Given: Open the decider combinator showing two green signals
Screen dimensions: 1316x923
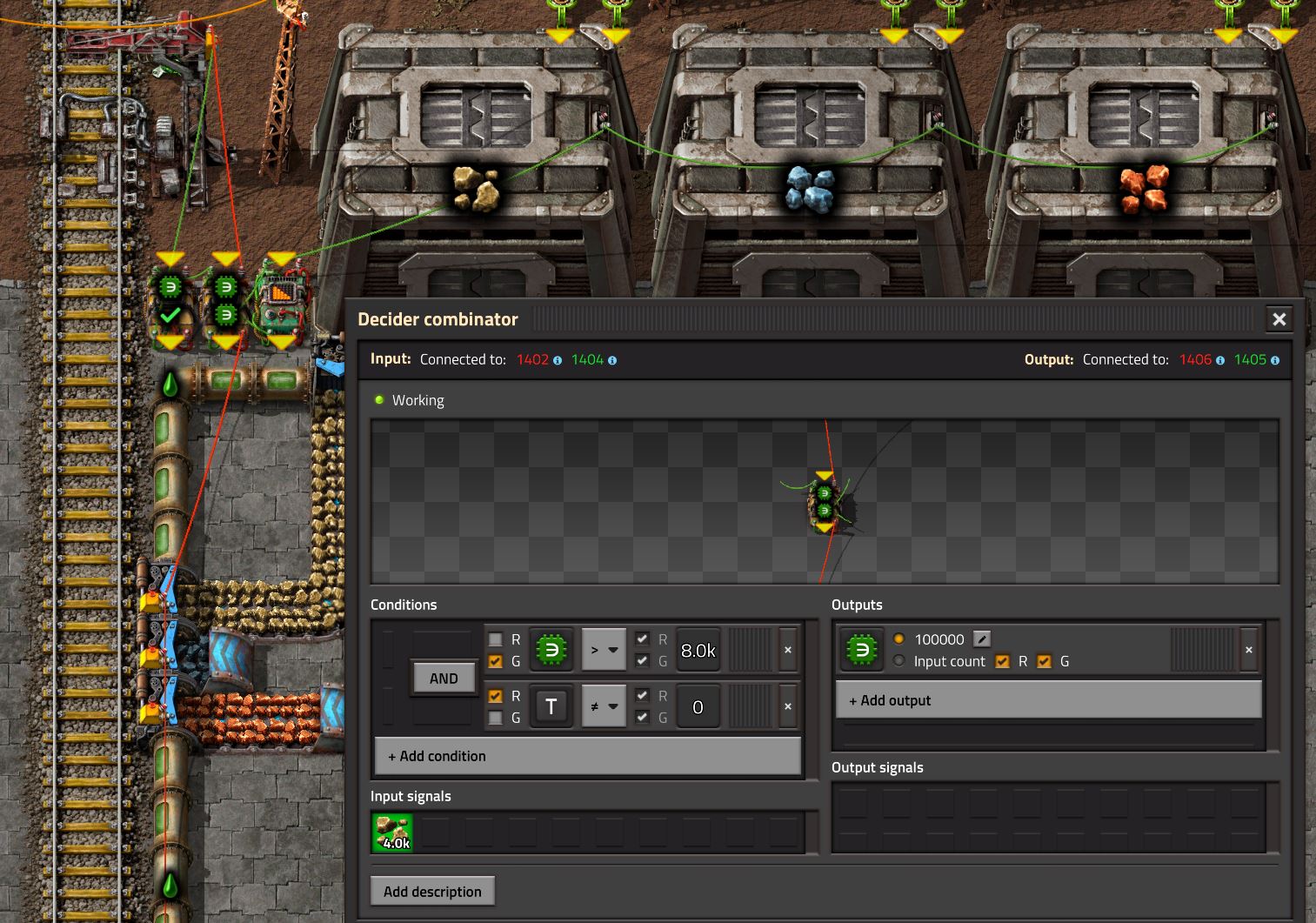Looking at the screenshot, I should (226, 301).
